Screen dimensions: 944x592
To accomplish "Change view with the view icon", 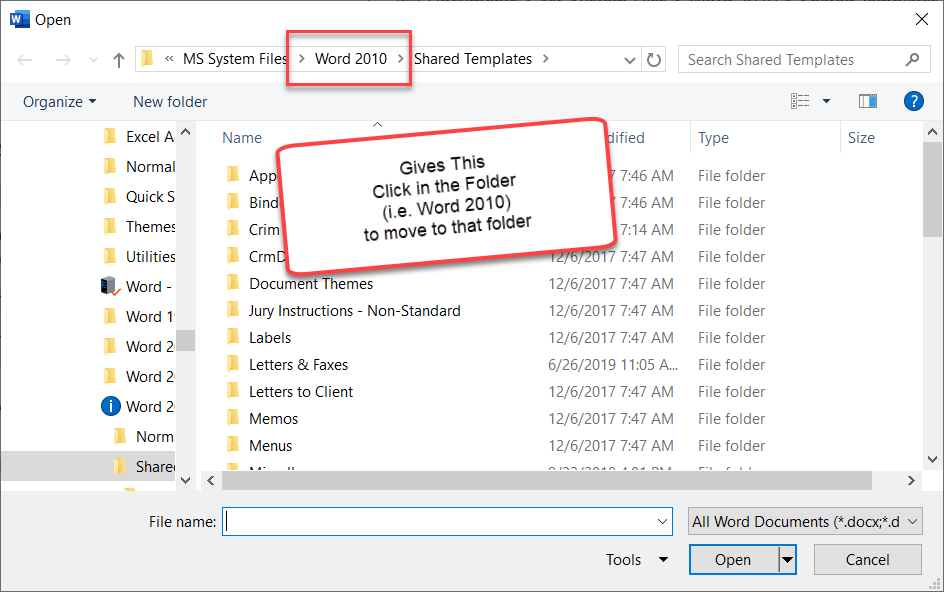I will pyautogui.click(x=800, y=101).
